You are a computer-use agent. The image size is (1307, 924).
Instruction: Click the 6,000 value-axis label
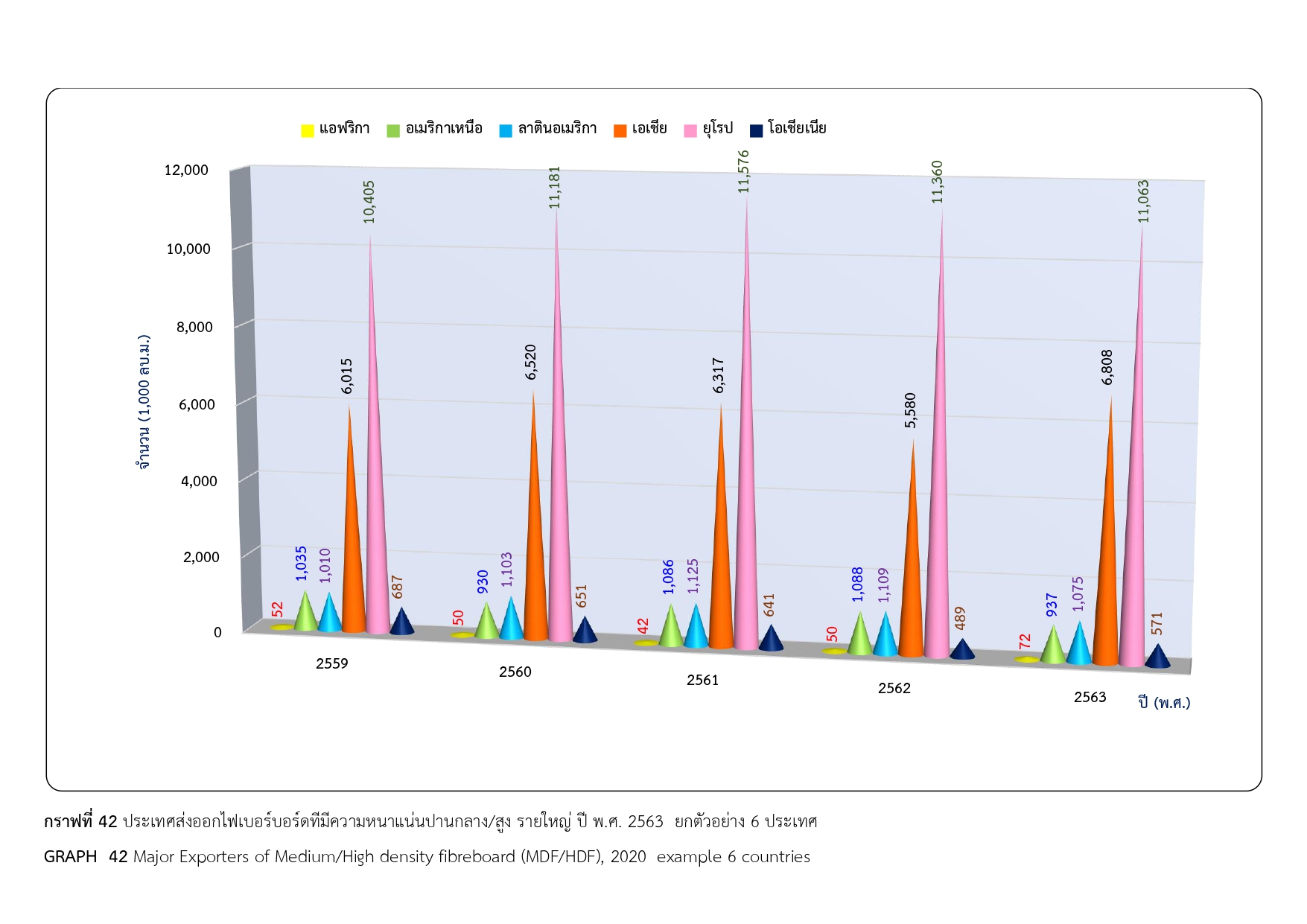197,405
